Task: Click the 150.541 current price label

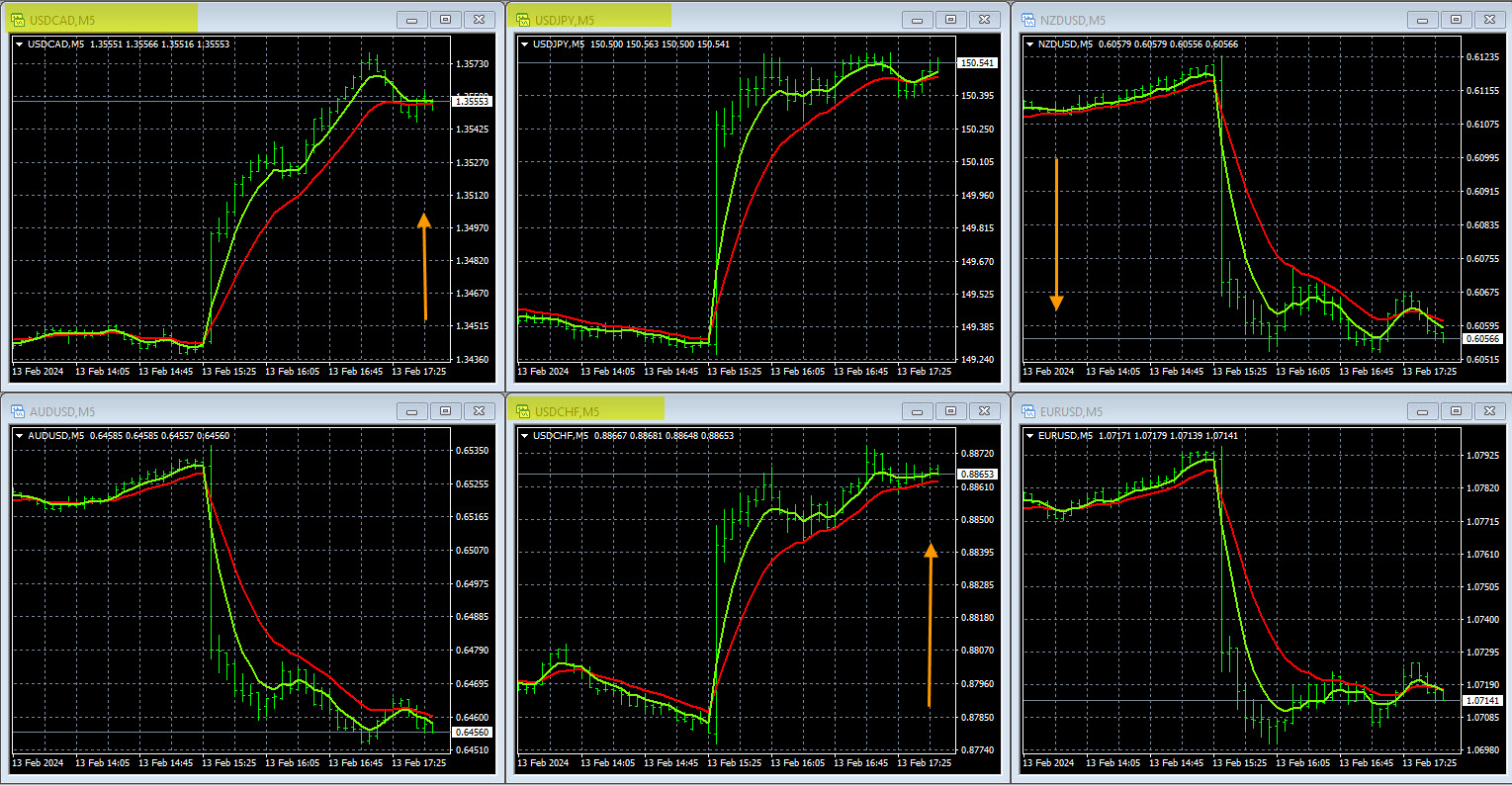Action: pos(977,63)
